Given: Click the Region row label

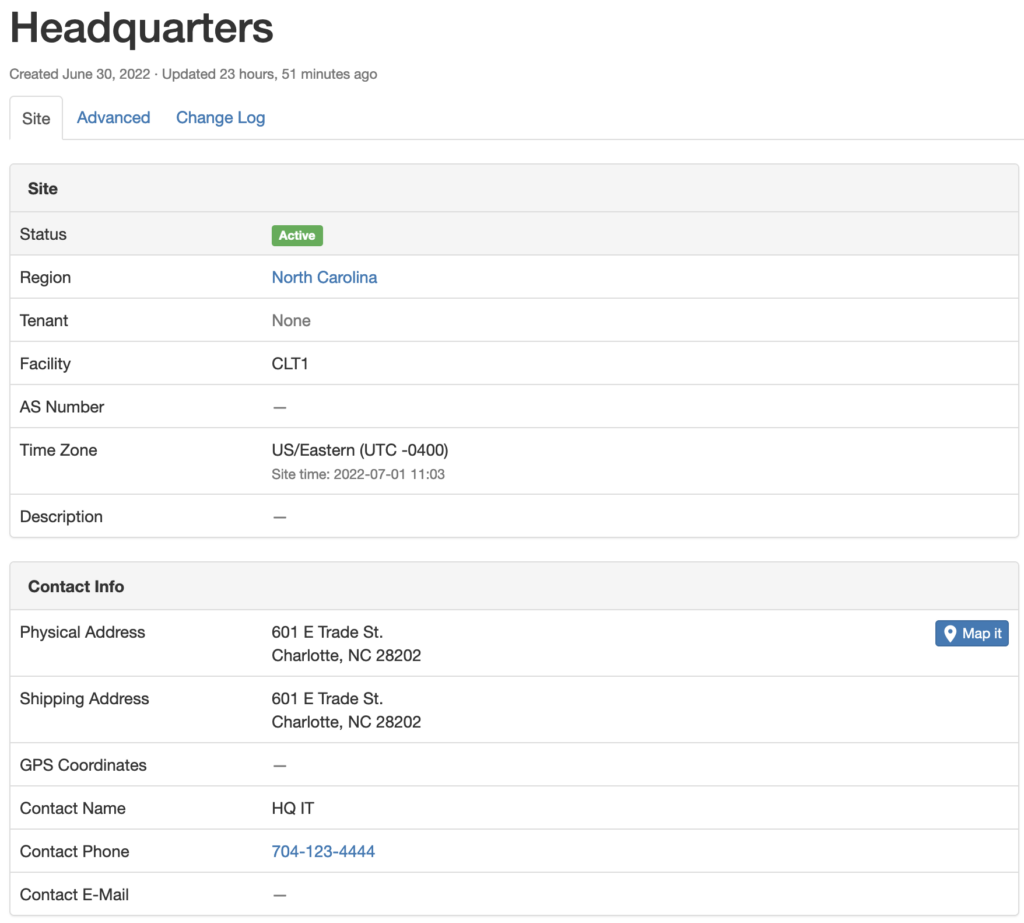Looking at the screenshot, I should 45,277.
